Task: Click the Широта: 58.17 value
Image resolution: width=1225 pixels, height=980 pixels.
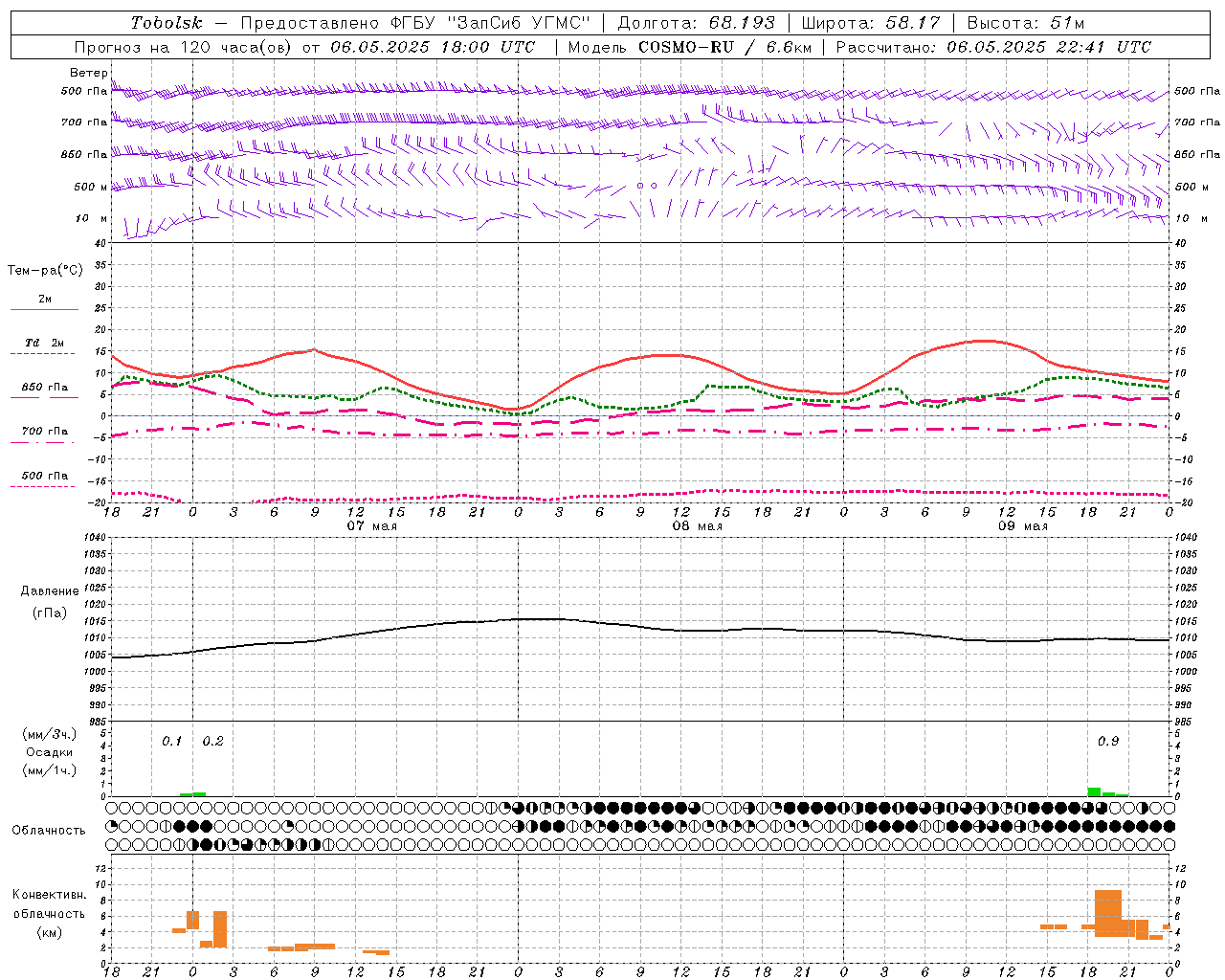Action: 871,23
